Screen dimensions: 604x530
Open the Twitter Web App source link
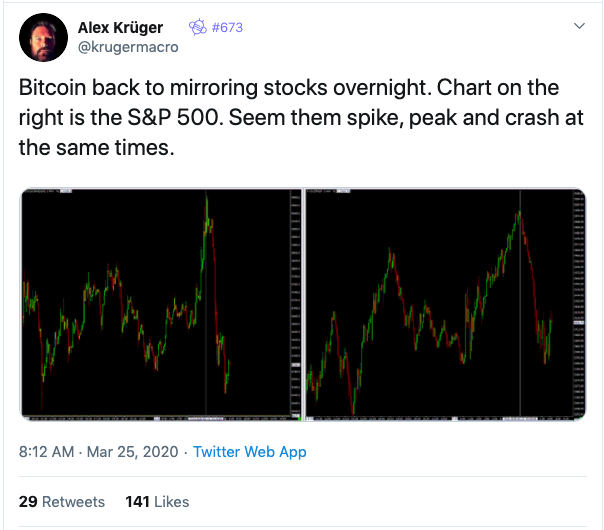(x=250, y=452)
